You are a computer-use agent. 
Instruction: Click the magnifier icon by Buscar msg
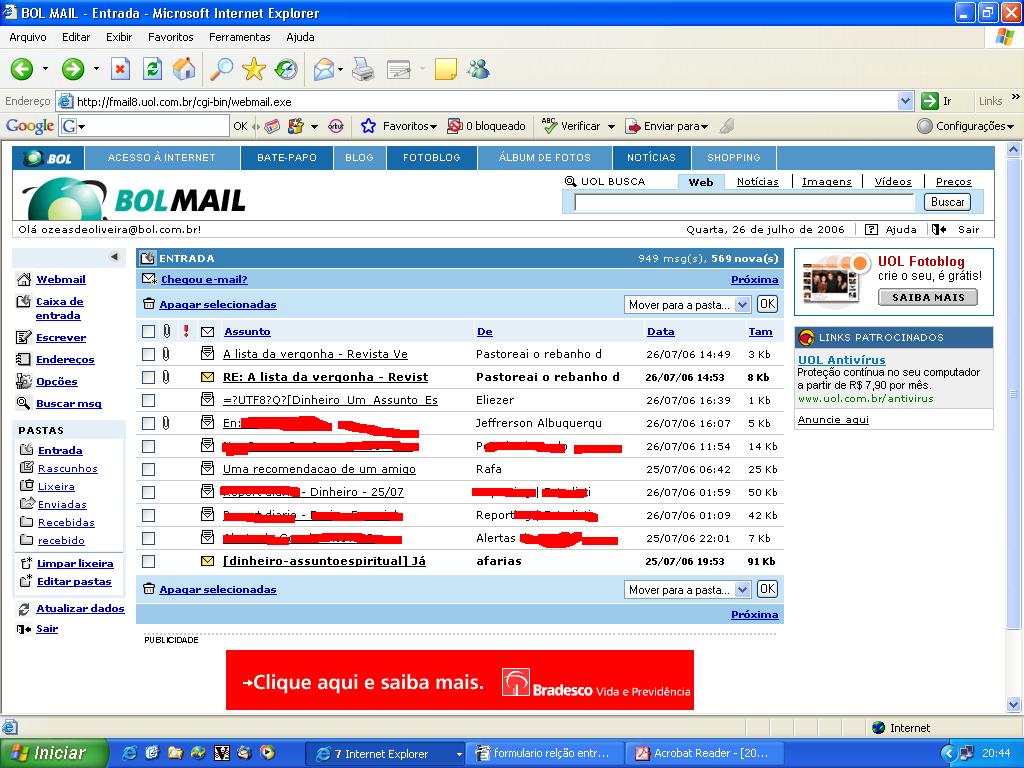[x=24, y=404]
